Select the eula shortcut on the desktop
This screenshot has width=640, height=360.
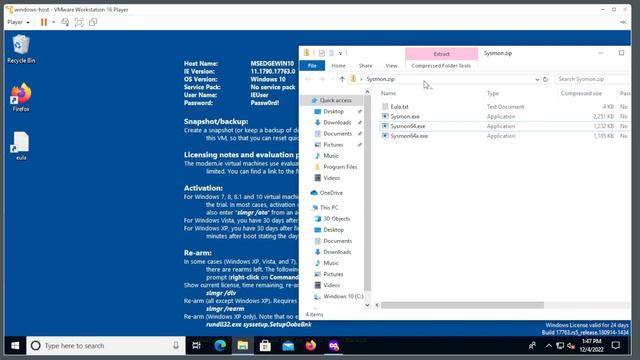pos(21,146)
